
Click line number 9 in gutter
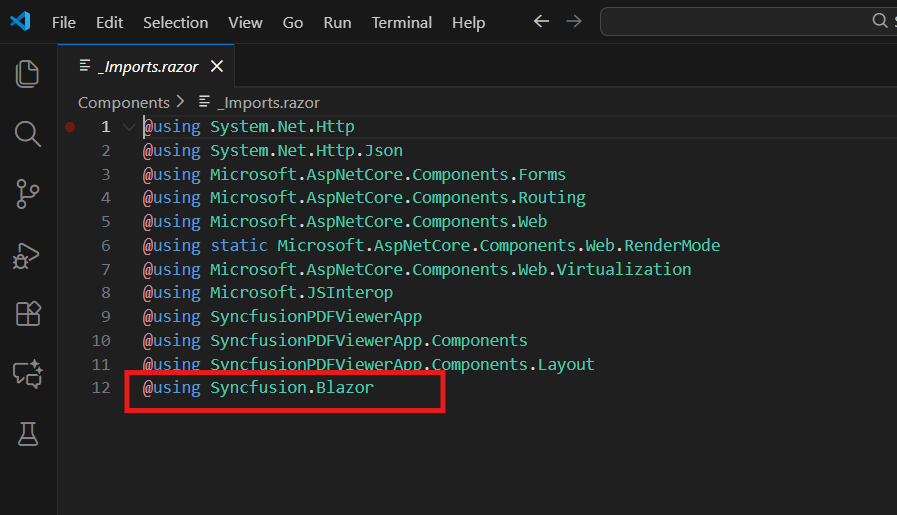[106, 316]
